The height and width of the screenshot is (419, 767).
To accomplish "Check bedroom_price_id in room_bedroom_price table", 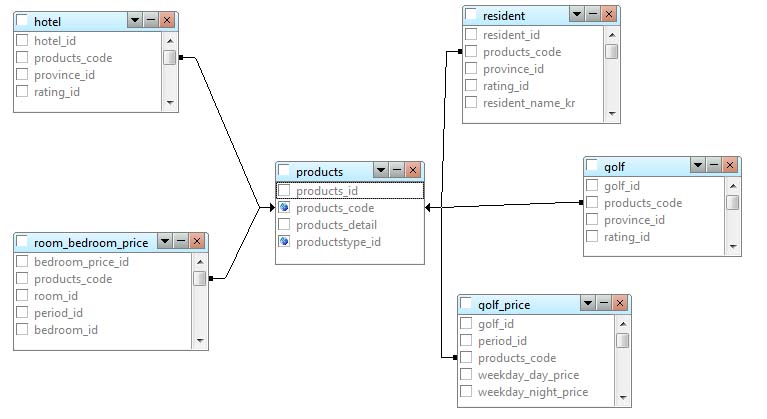I will [x=22, y=261].
